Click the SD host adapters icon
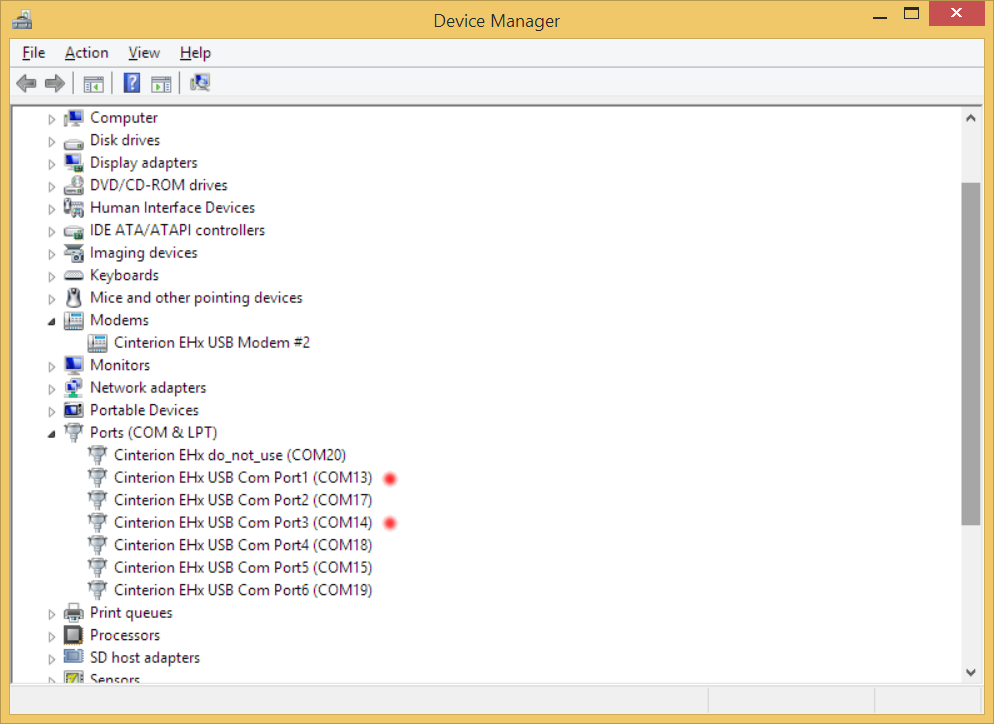 [74, 657]
